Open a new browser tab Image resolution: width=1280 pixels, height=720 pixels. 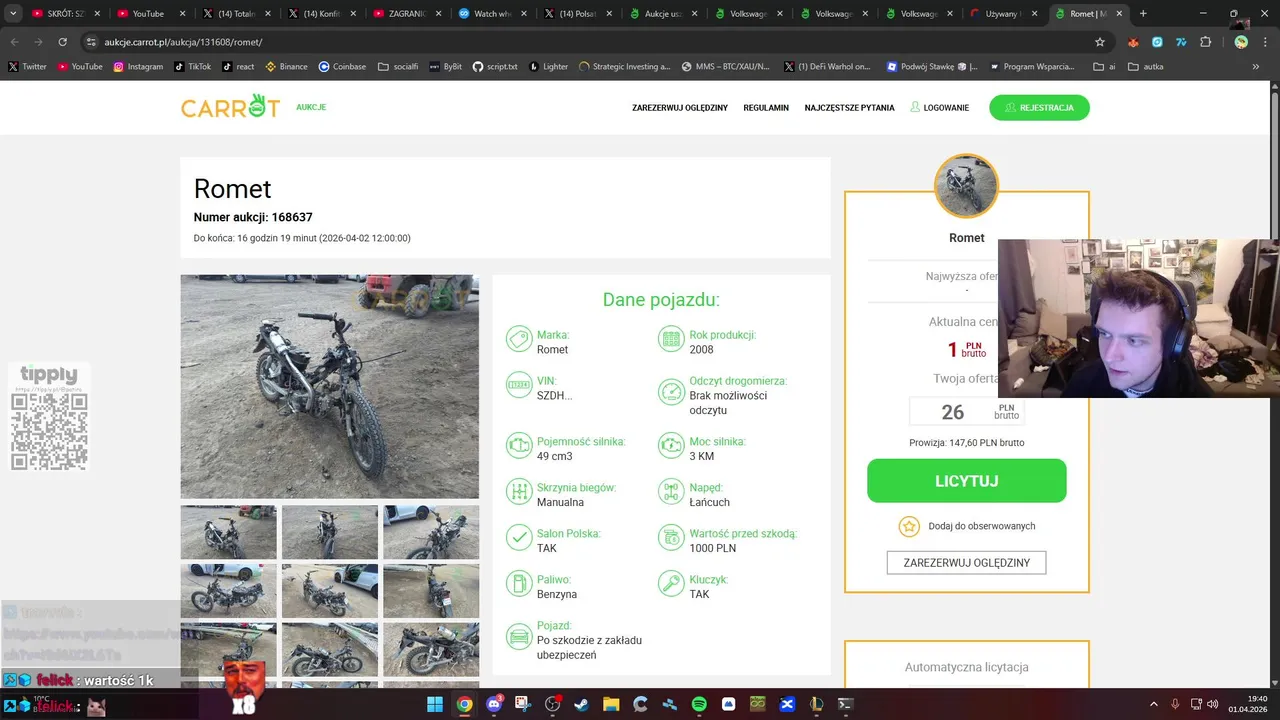(1143, 14)
